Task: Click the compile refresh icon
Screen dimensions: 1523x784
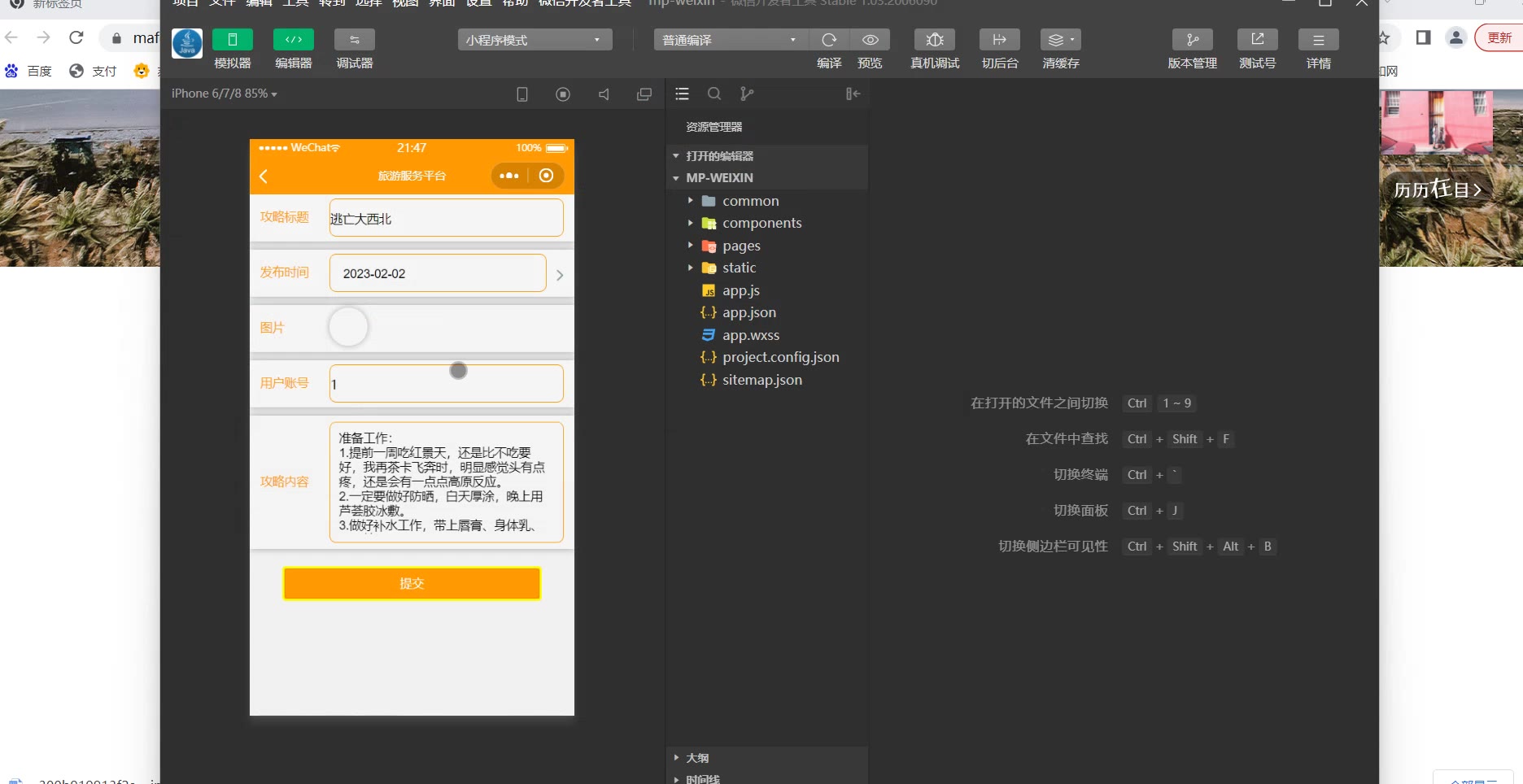Action: tap(829, 40)
